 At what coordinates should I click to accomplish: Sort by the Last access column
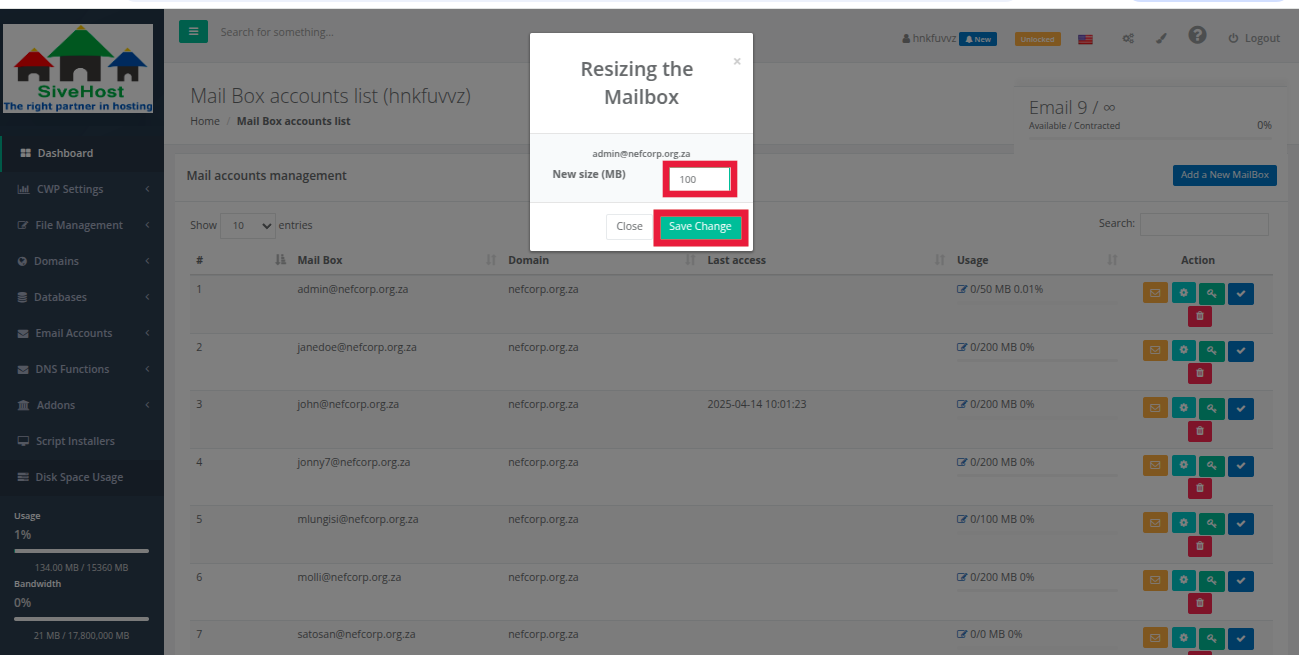coord(826,260)
